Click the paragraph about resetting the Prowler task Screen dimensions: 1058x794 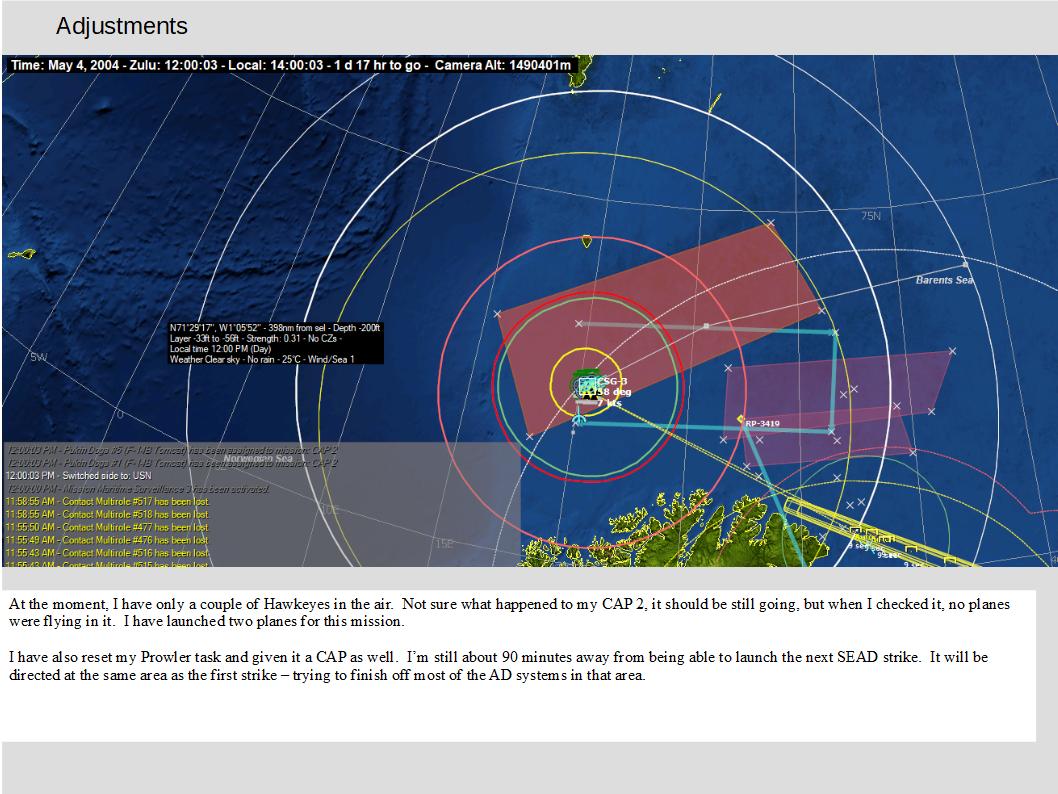click(x=499, y=666)
